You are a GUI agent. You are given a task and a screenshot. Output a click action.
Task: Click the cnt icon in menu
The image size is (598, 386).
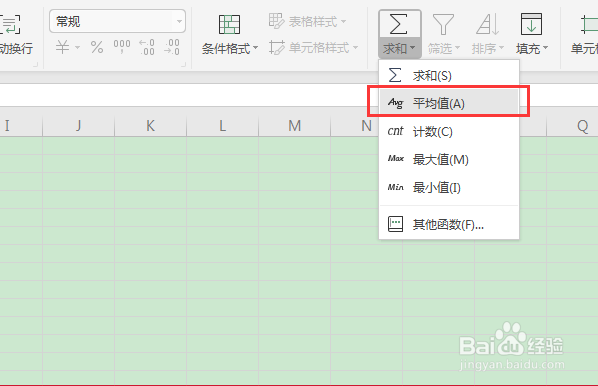(395, 131)
